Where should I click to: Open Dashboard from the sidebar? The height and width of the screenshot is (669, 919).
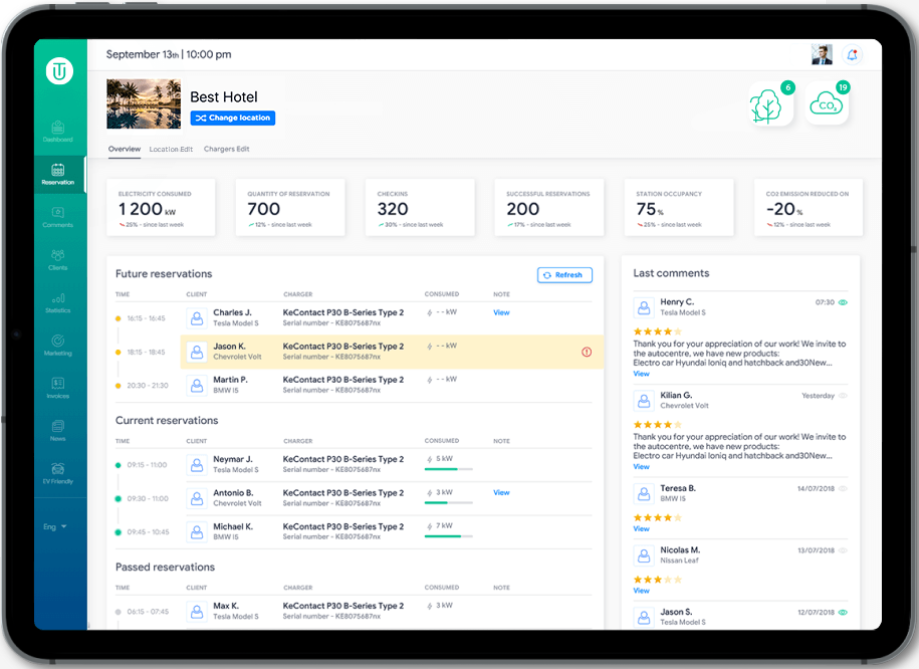(58, 130)
